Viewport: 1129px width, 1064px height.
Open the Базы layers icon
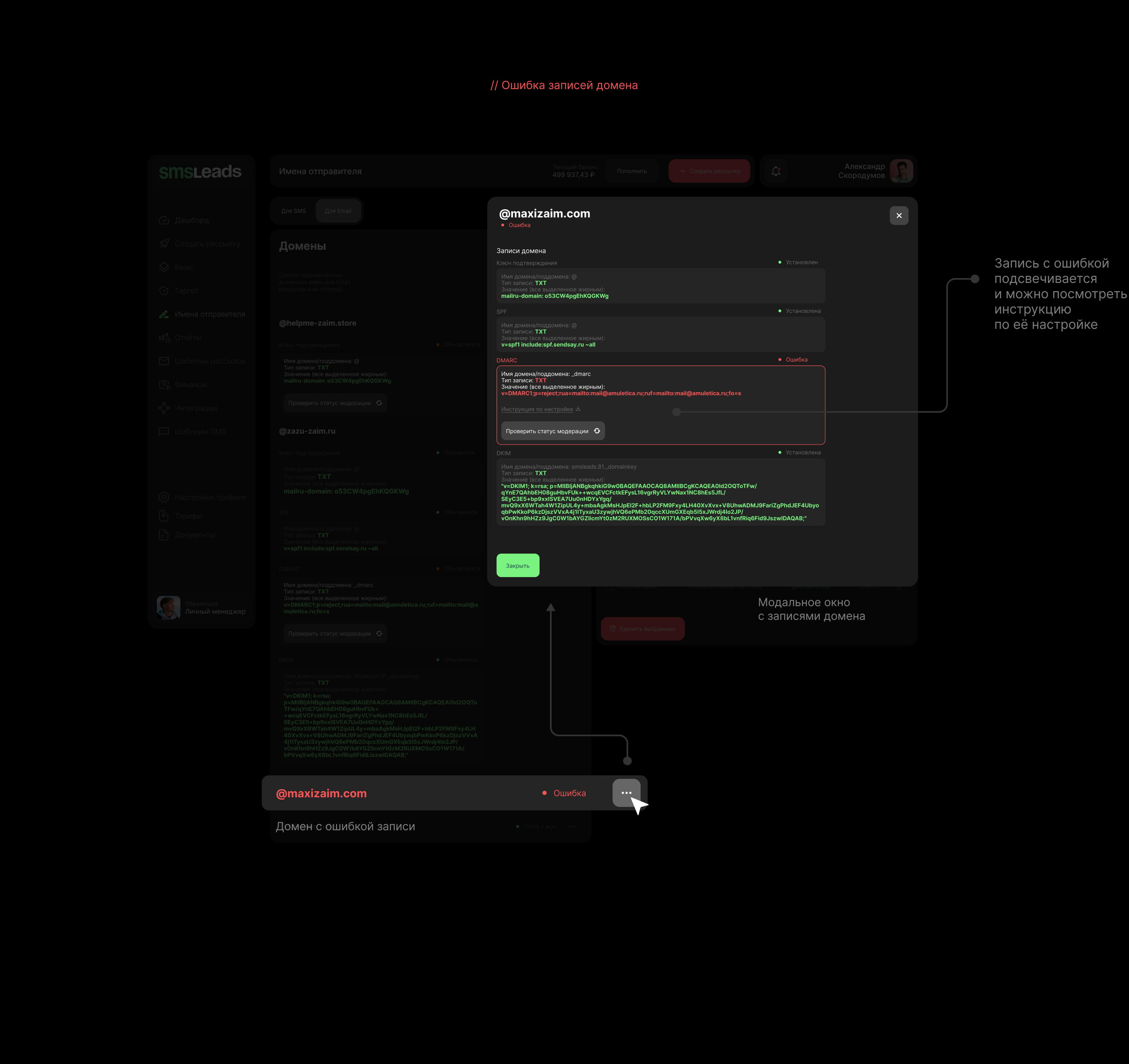164,267
